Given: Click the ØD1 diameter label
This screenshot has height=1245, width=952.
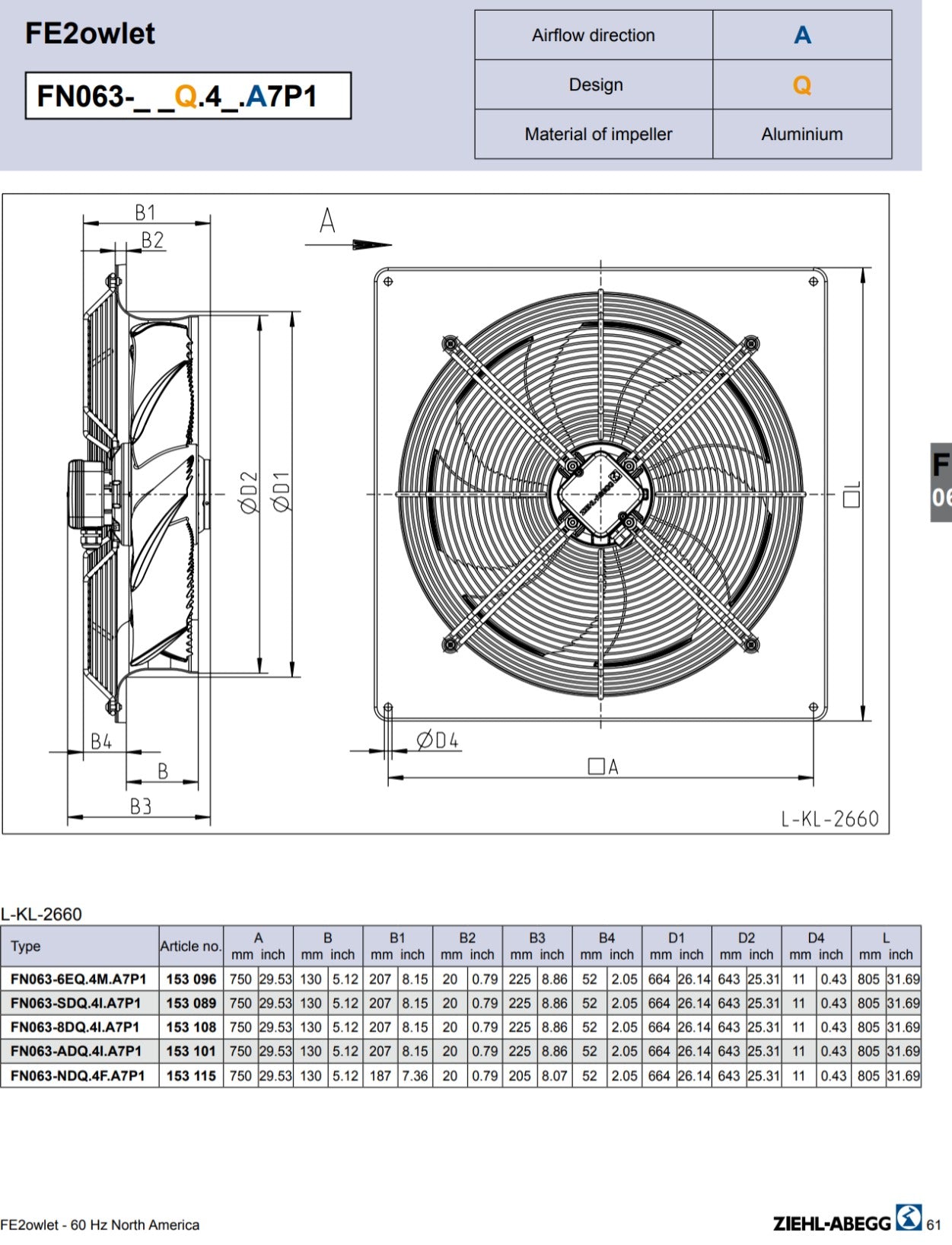Looking at the screenshot, I should [x=282, y=492].
